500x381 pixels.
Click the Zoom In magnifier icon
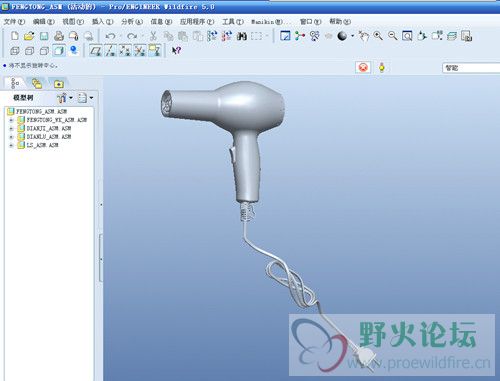pos(378,36)
